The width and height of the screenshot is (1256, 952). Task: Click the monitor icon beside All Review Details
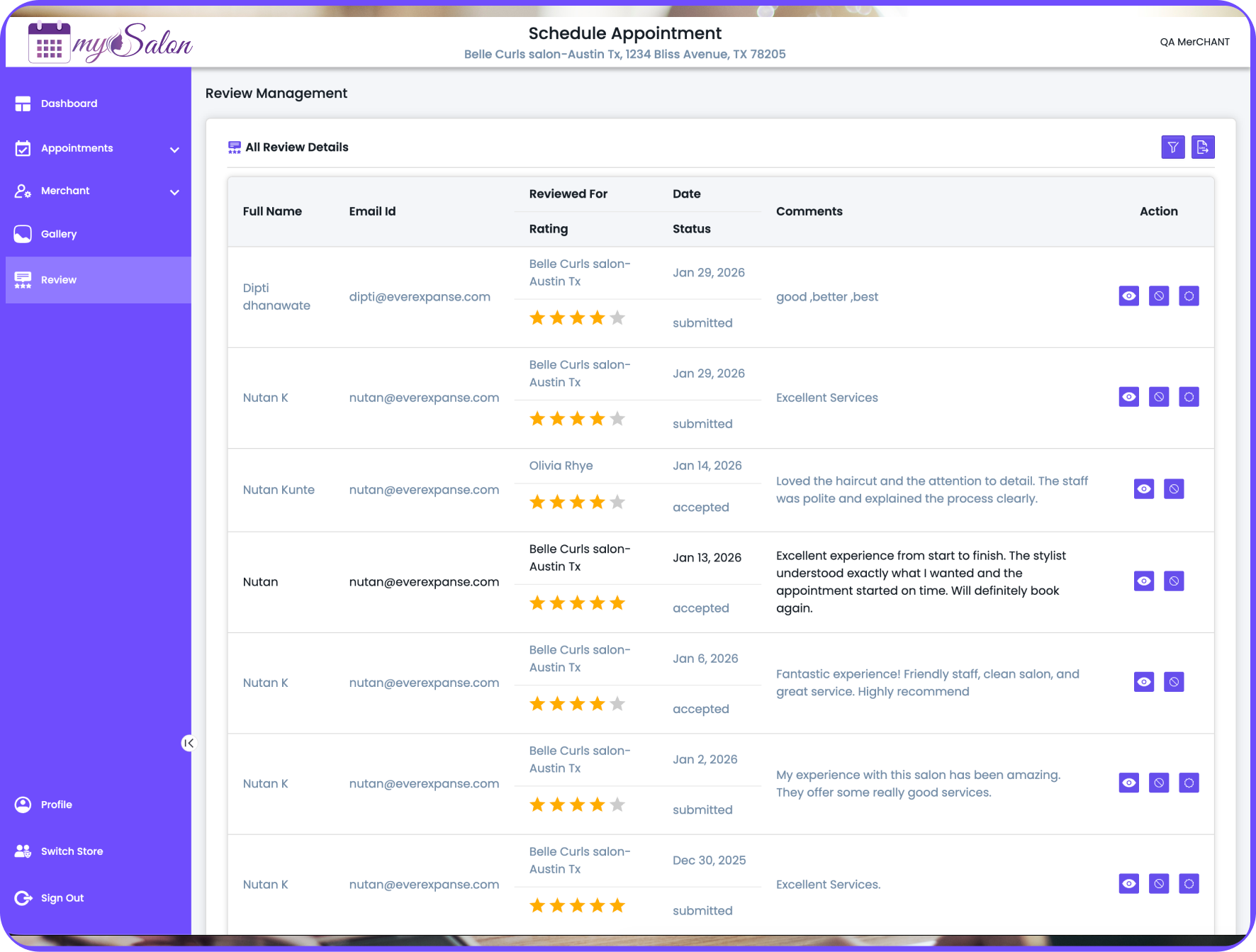[x=233, y=147]
